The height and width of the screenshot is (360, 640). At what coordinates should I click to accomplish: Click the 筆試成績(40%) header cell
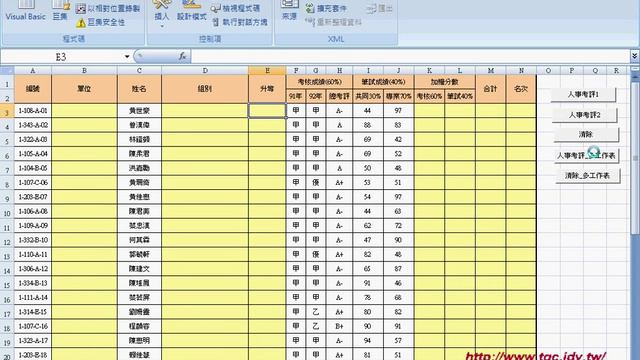point(383,82)
